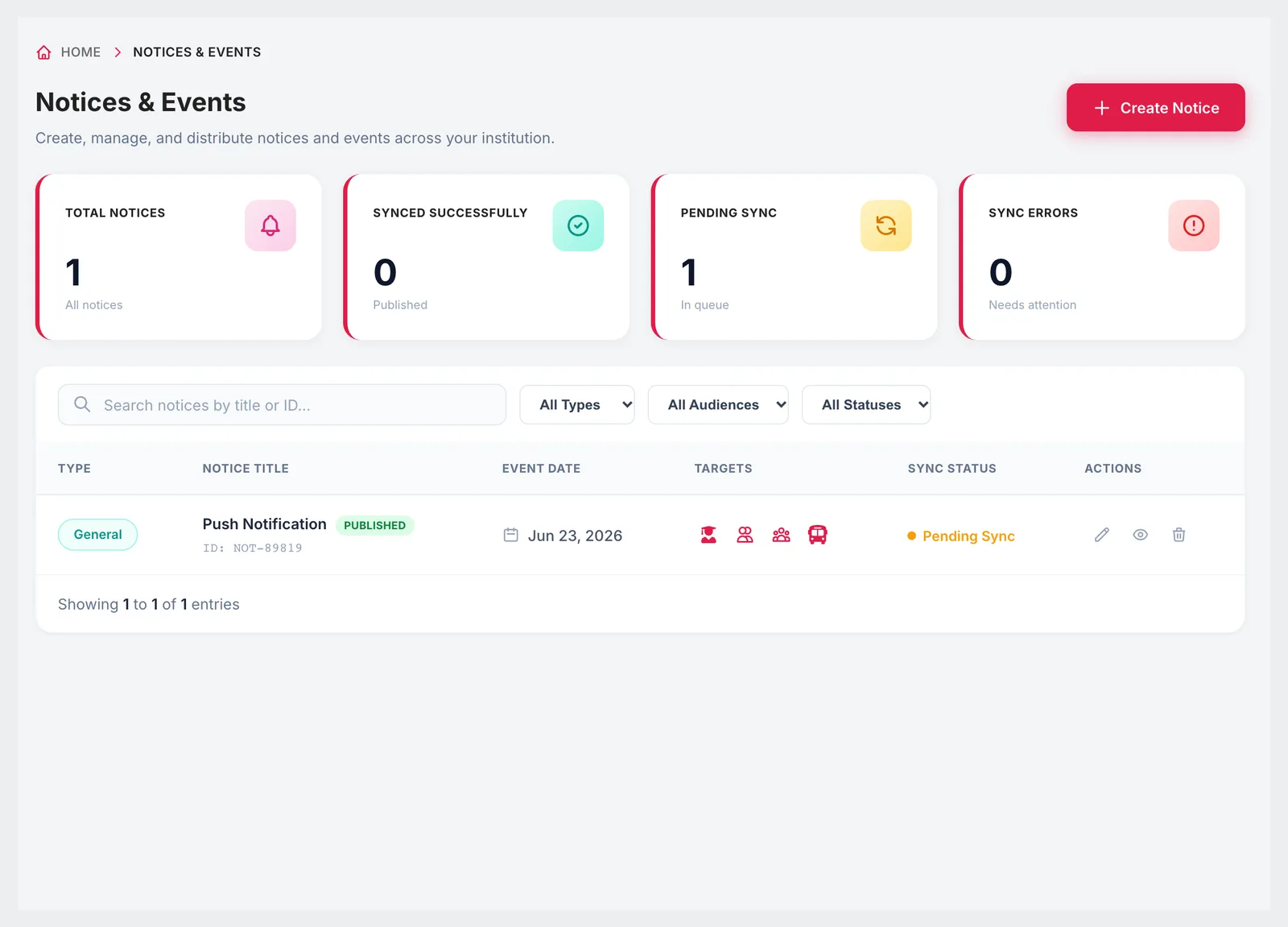
Task: Click the home icon in breadcrumb
Action: pos(44,52)
